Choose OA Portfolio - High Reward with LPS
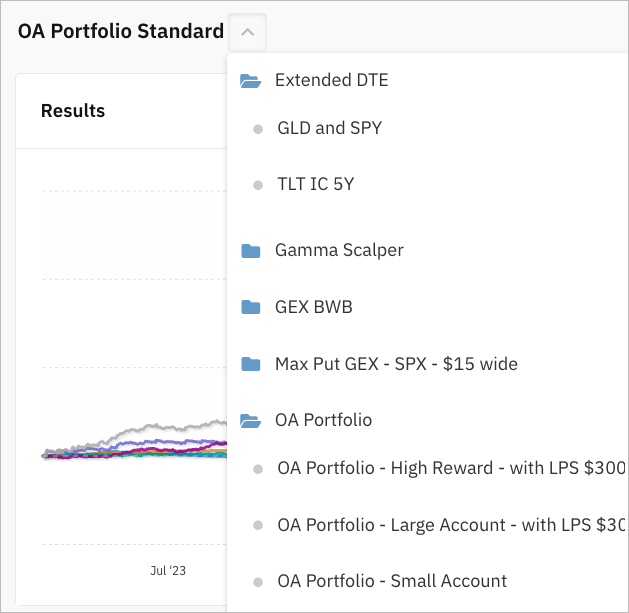The width and height of the screenshot is (629, 613). tap(452, 468)
